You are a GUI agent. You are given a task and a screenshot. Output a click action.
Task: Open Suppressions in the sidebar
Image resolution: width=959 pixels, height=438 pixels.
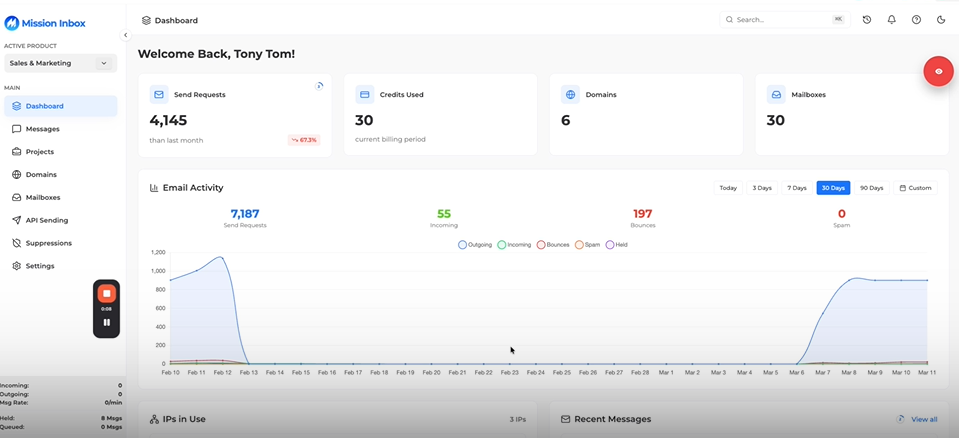click(61, 243)
